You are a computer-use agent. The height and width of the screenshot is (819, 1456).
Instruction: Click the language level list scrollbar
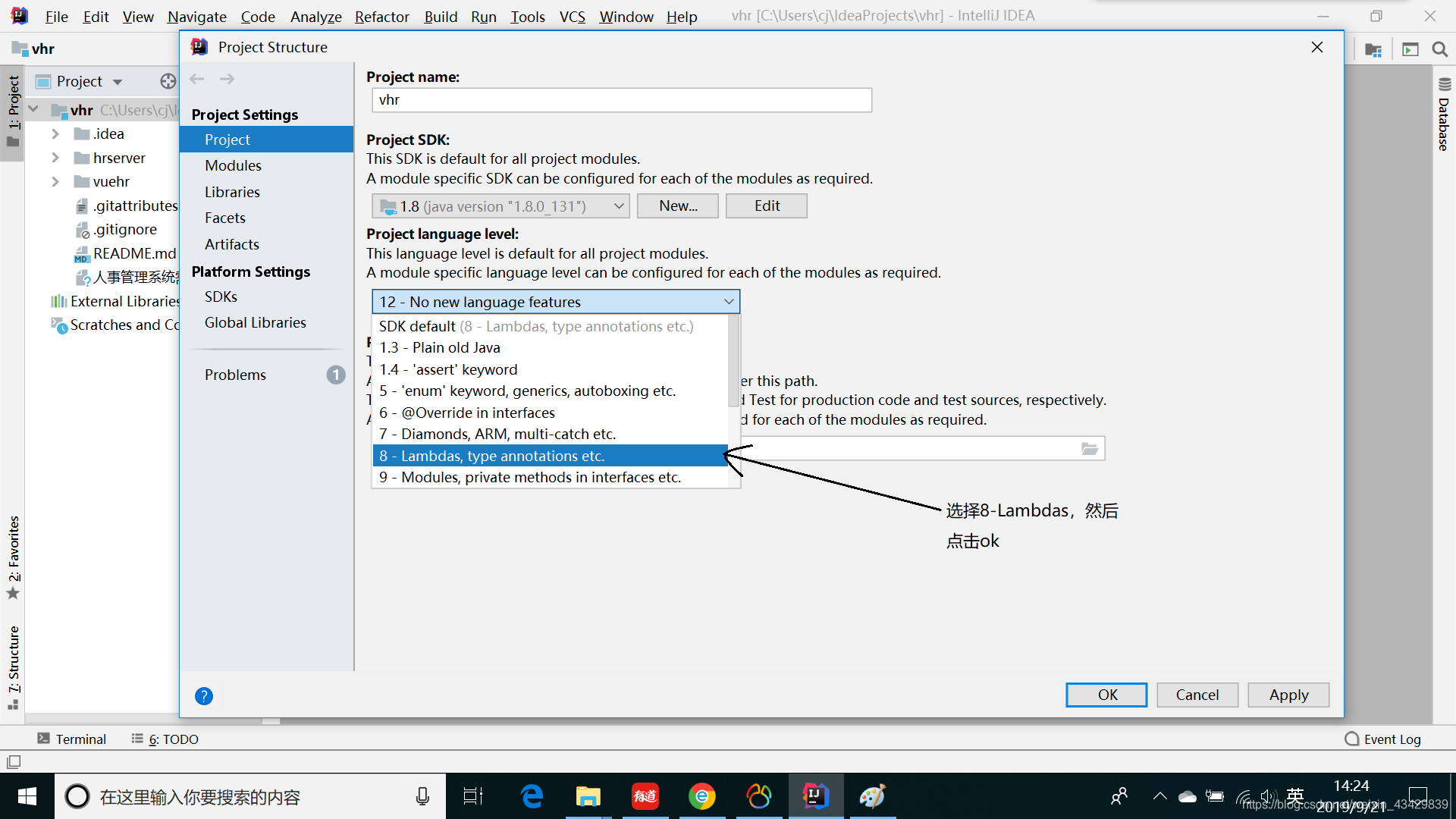[x=733, y=360]
